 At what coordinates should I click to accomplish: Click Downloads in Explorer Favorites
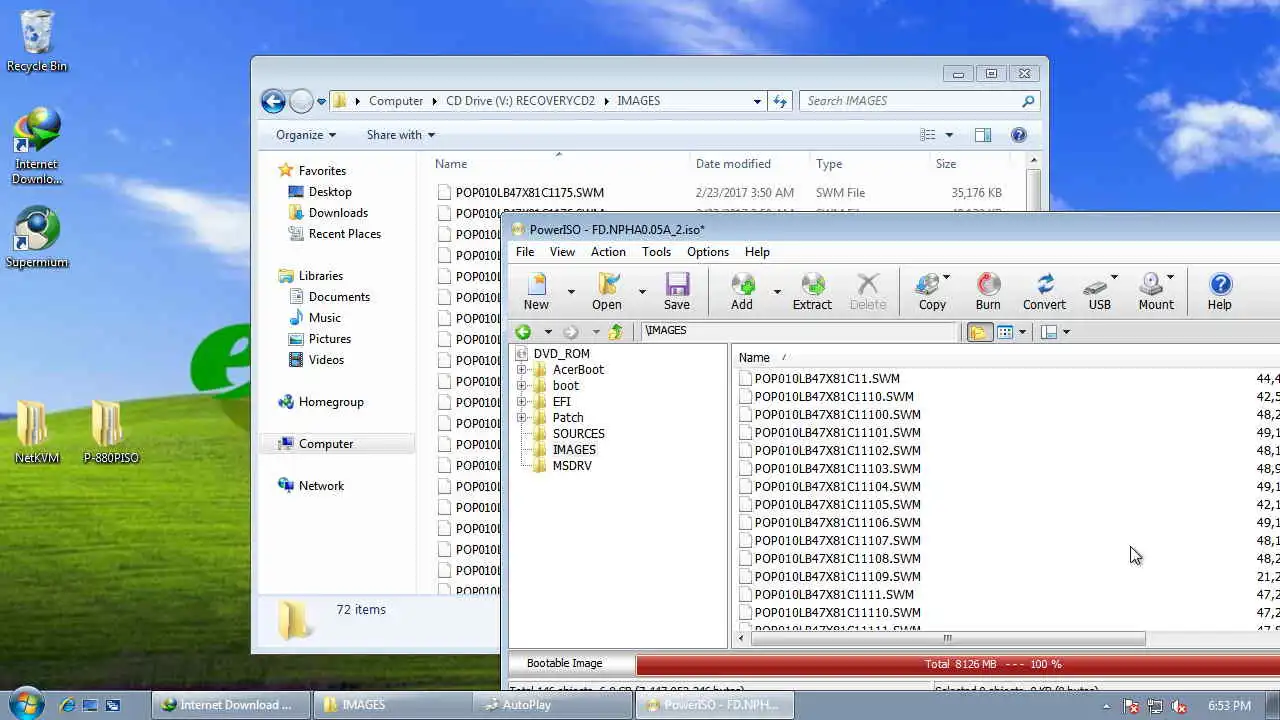point(338,213)
